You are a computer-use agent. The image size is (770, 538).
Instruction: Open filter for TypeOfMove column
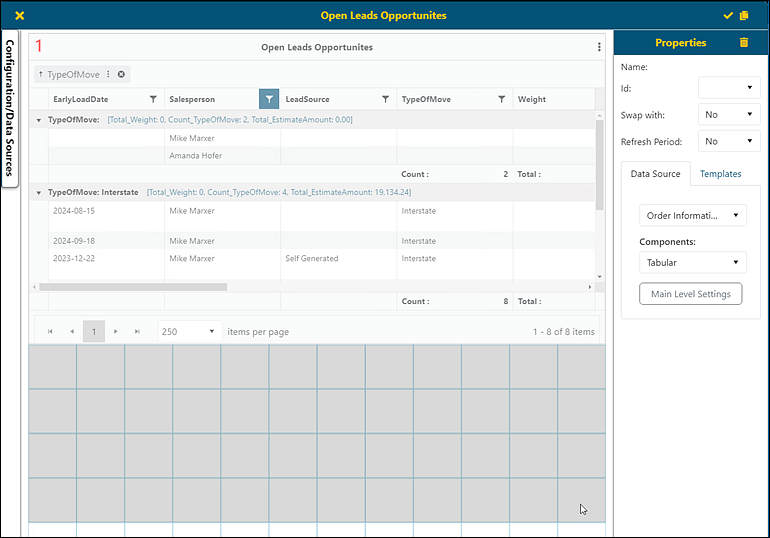click(x=501, y=99)
